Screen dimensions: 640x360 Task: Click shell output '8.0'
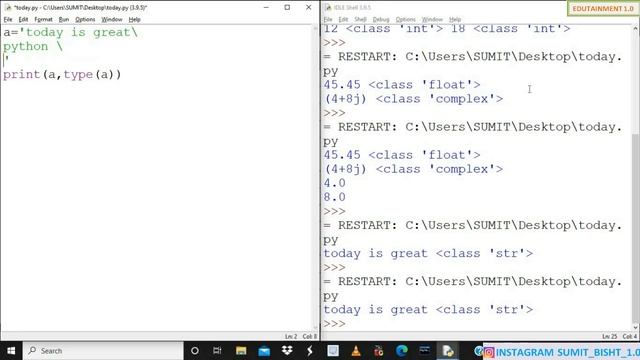(x=334, y=197)
